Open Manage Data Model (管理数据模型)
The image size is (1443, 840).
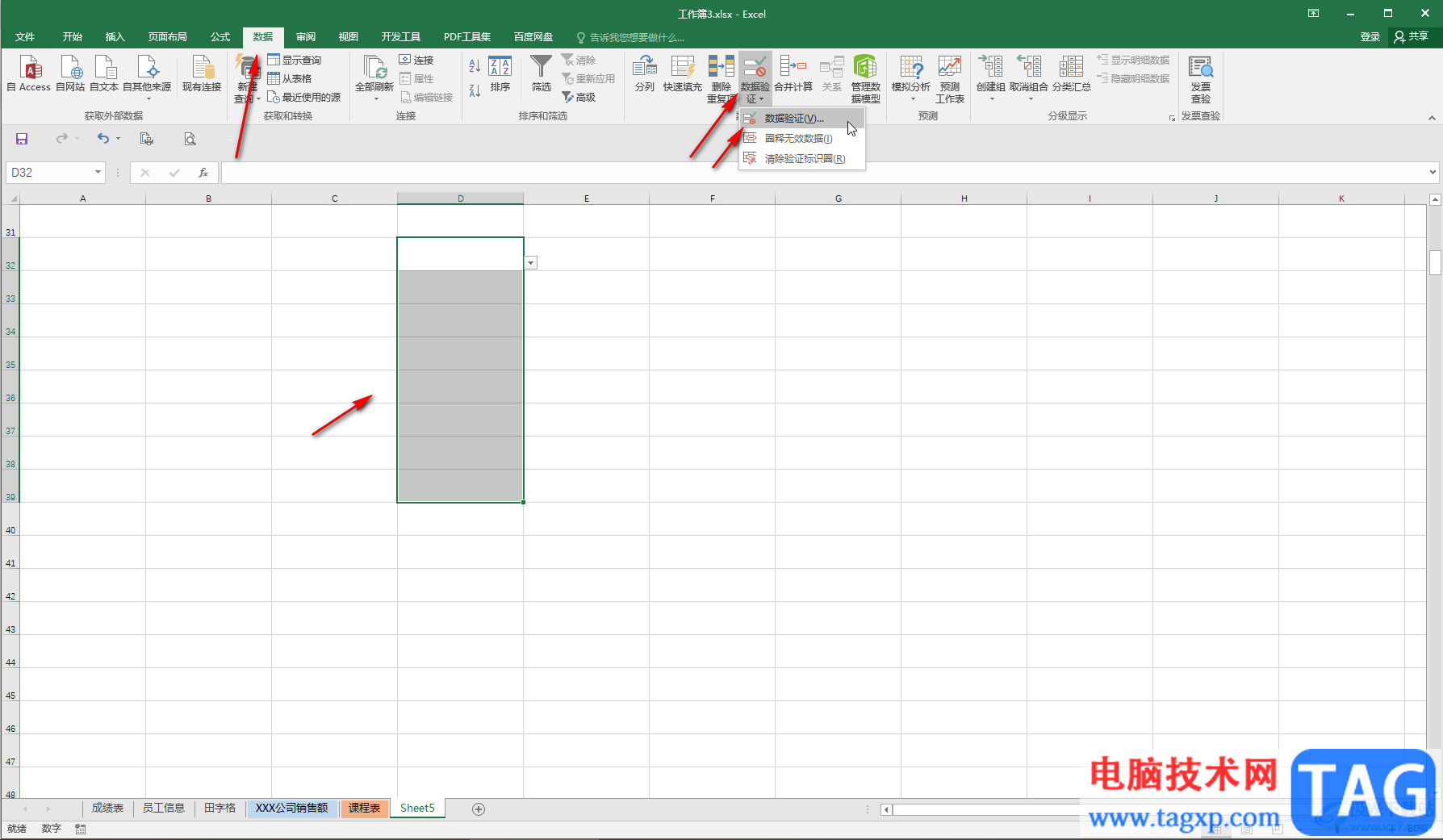(866, 78)
